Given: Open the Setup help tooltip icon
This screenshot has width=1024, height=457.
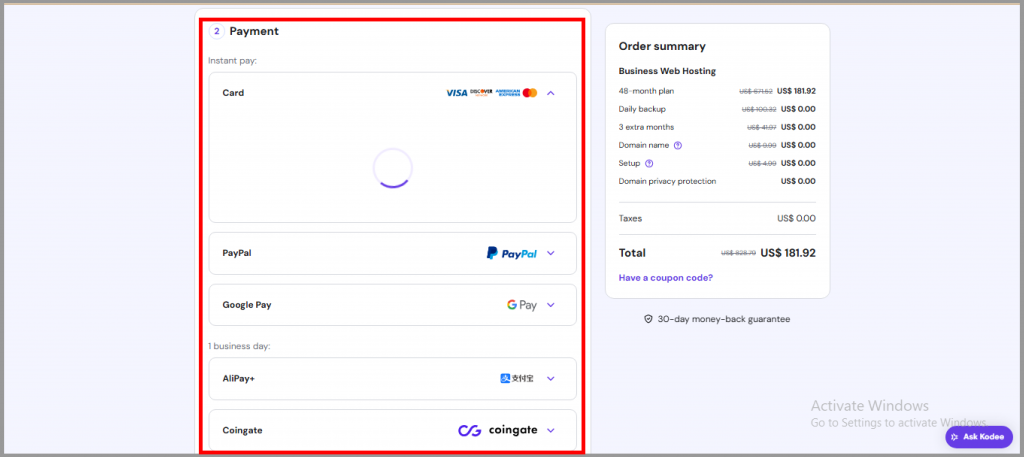Looking at the screenshot, I should tap(648, 163).
